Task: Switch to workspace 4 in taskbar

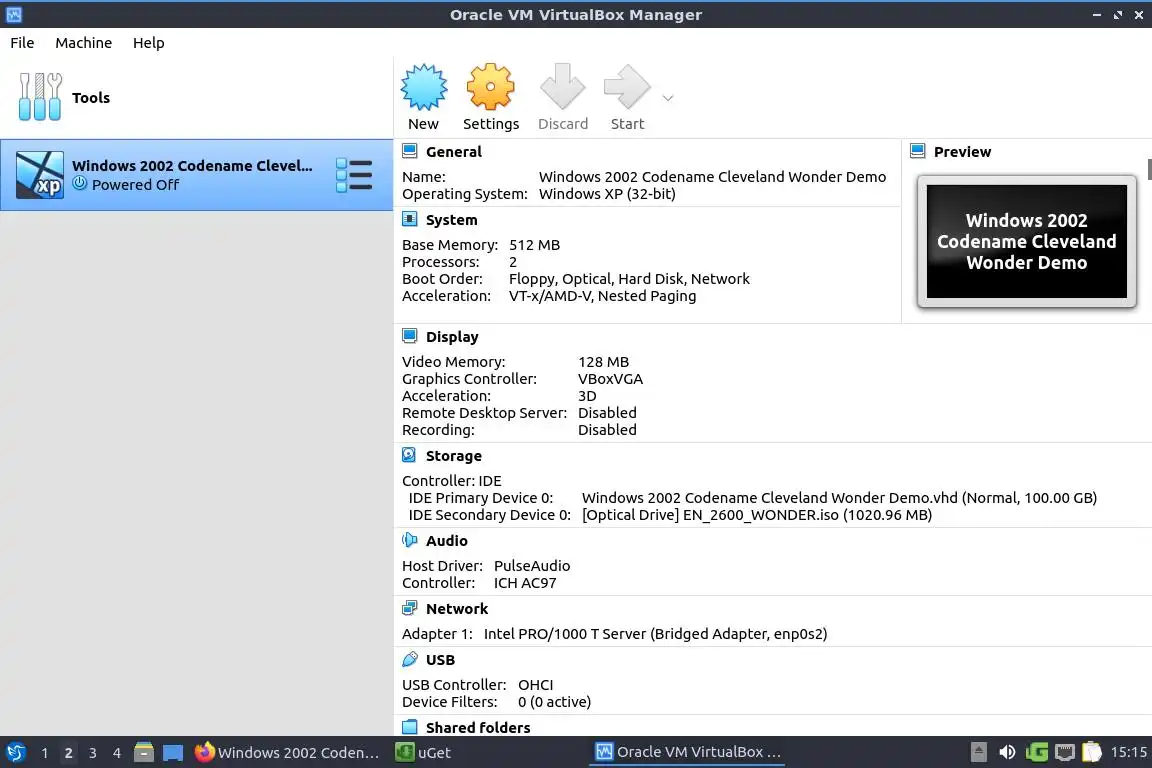Action: tap(117, 753)
